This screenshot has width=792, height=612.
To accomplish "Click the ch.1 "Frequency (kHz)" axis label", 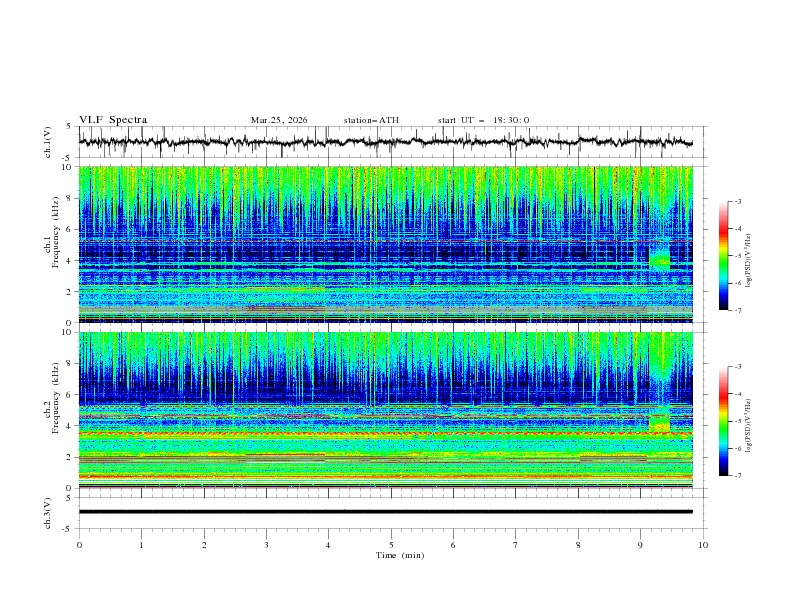I will pos(55,232).
